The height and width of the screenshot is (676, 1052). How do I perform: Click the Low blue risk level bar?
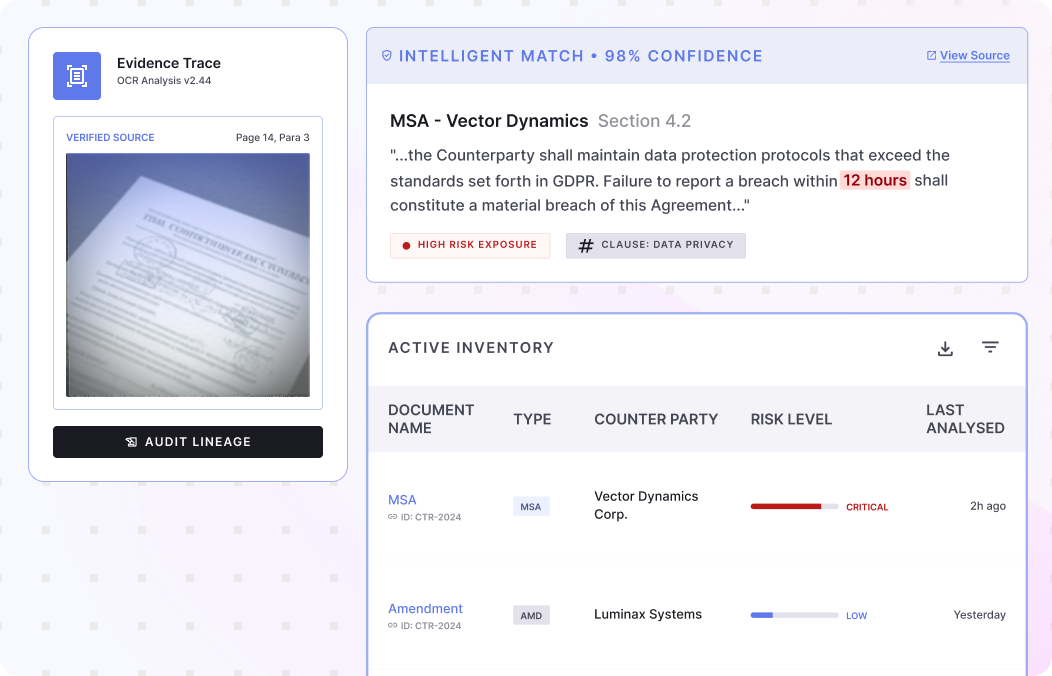click(794, 615)
